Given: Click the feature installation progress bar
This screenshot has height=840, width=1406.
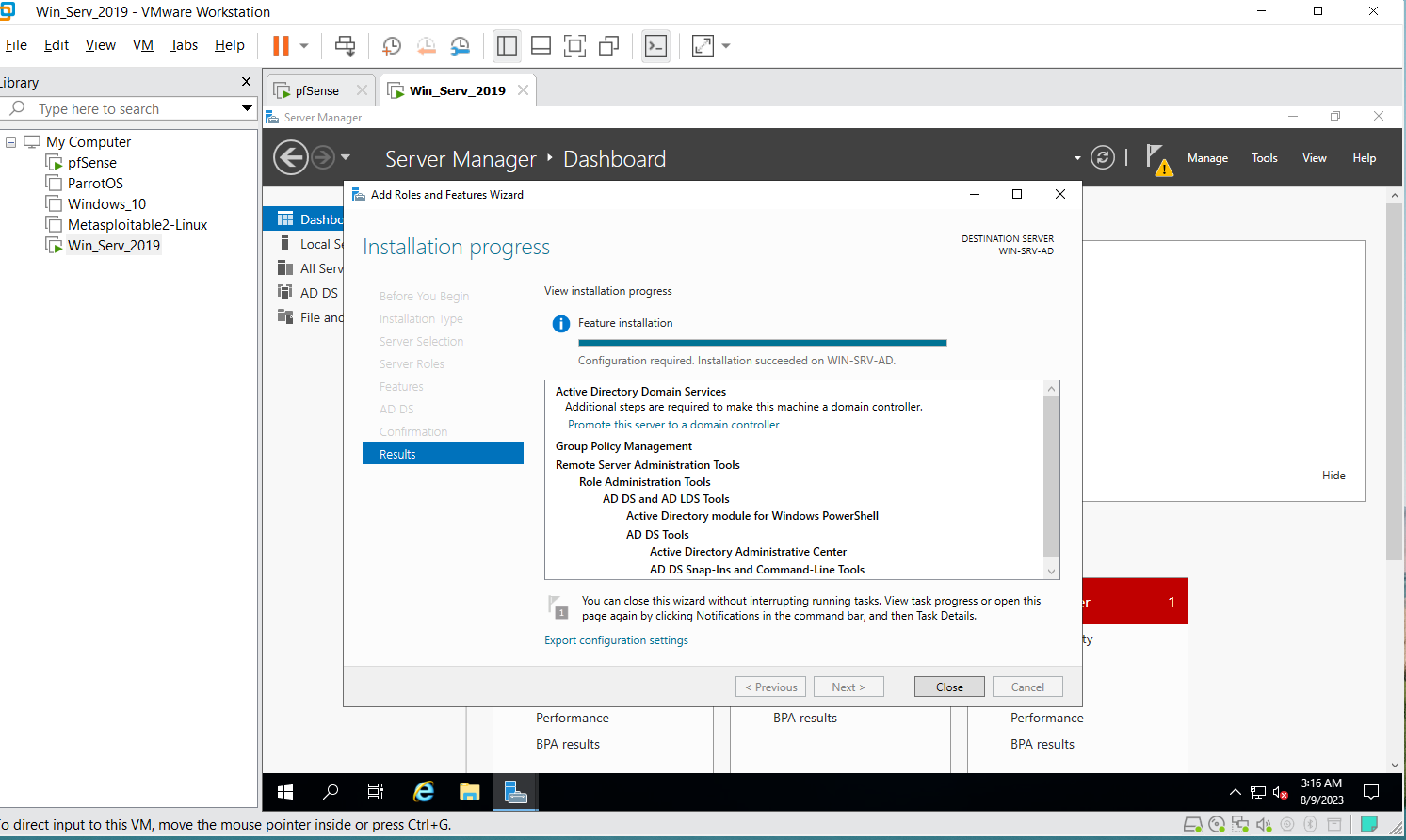Looking at the screenshot, I should click(x=762, y=343).
